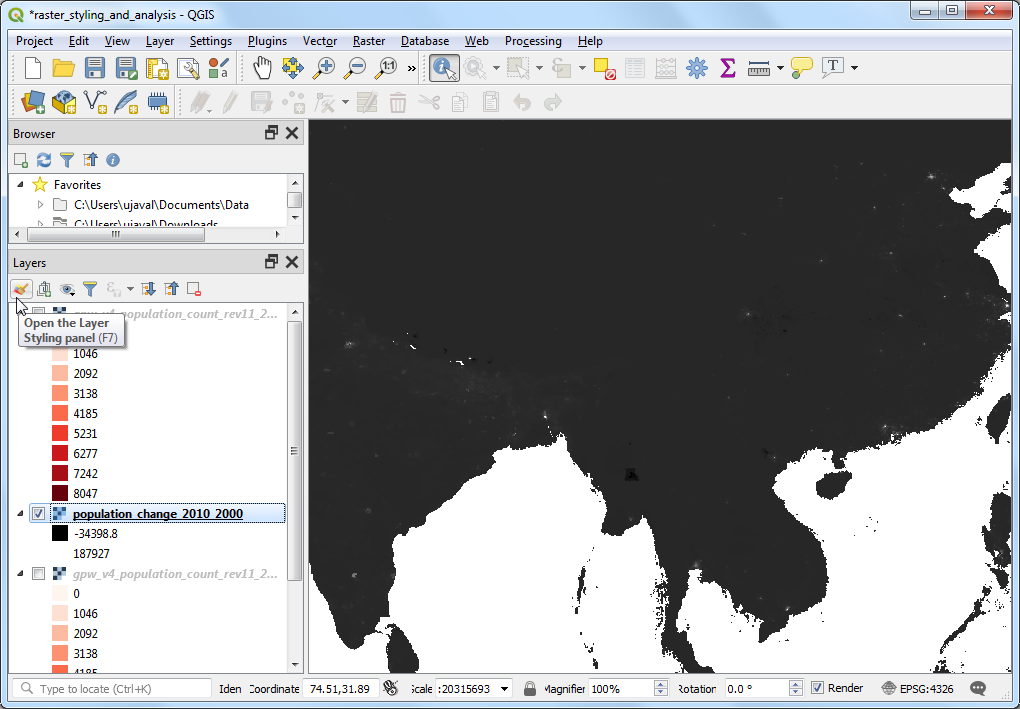Open the Raster menu
Viewport: 1020px width, 709px height.
pyautogui.click(x=369, y=41)
